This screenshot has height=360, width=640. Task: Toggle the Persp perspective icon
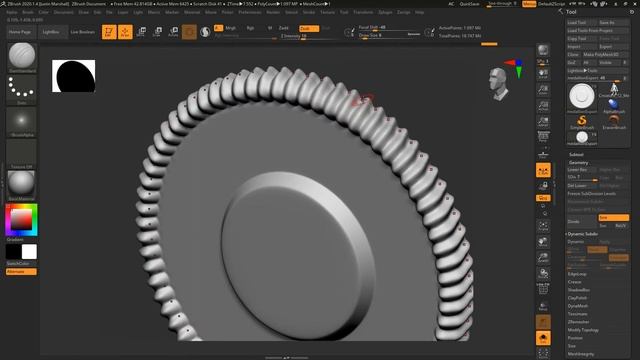coord(543,136)
